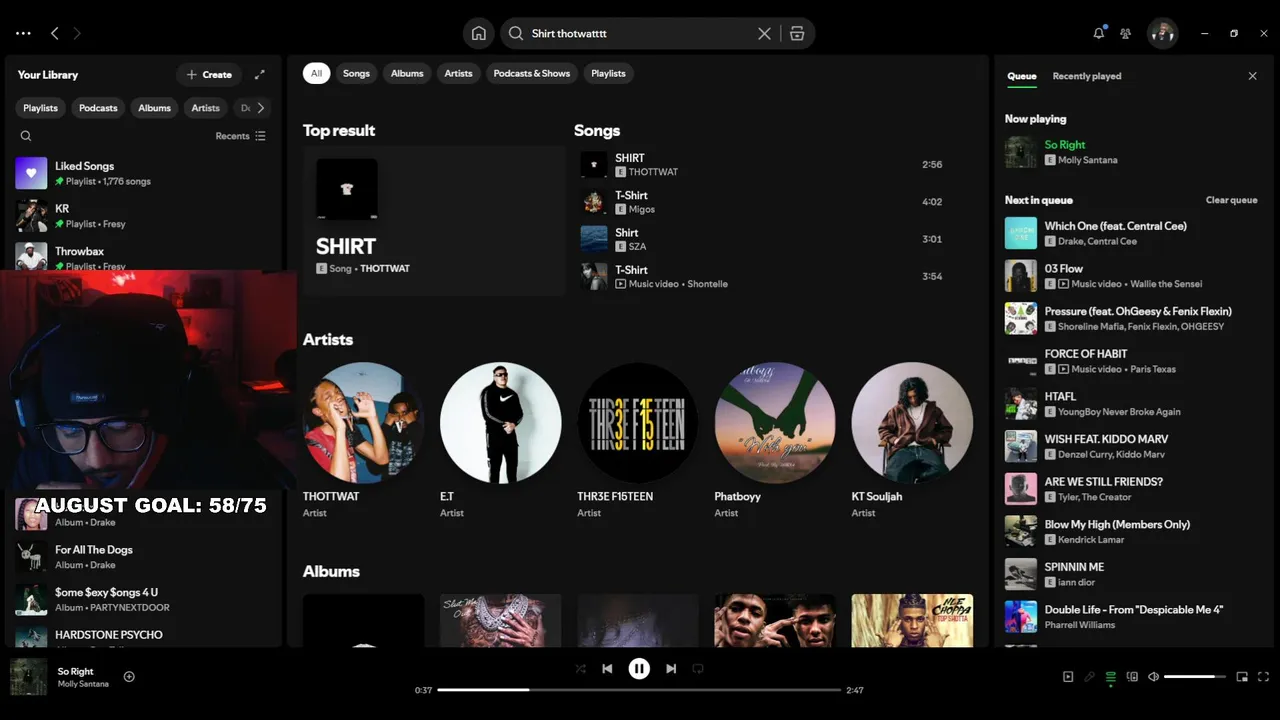
Task: Click Create in Your Library
Action: [x=209, y=74]
